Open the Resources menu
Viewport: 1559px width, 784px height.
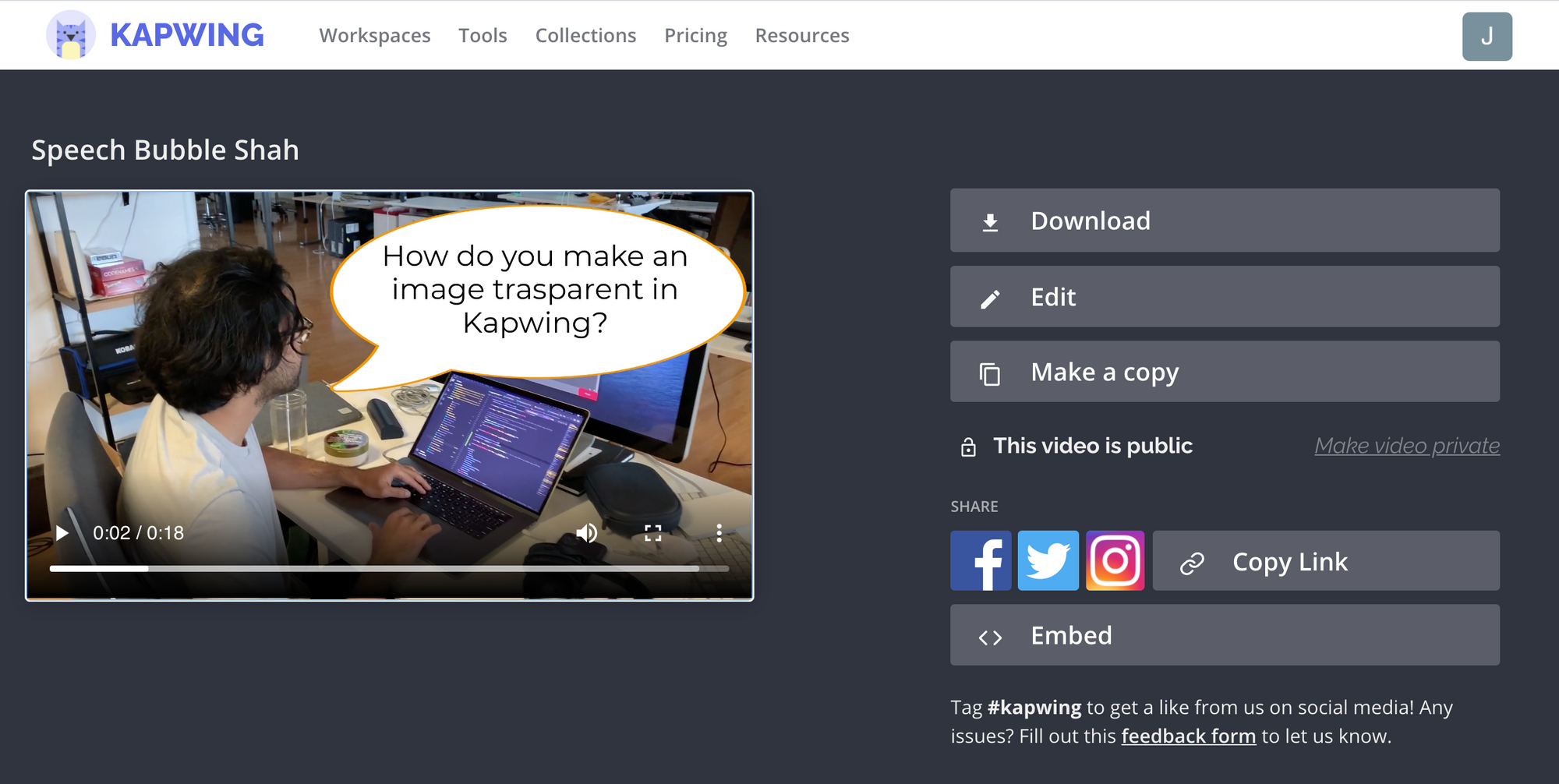pos(801,35)
